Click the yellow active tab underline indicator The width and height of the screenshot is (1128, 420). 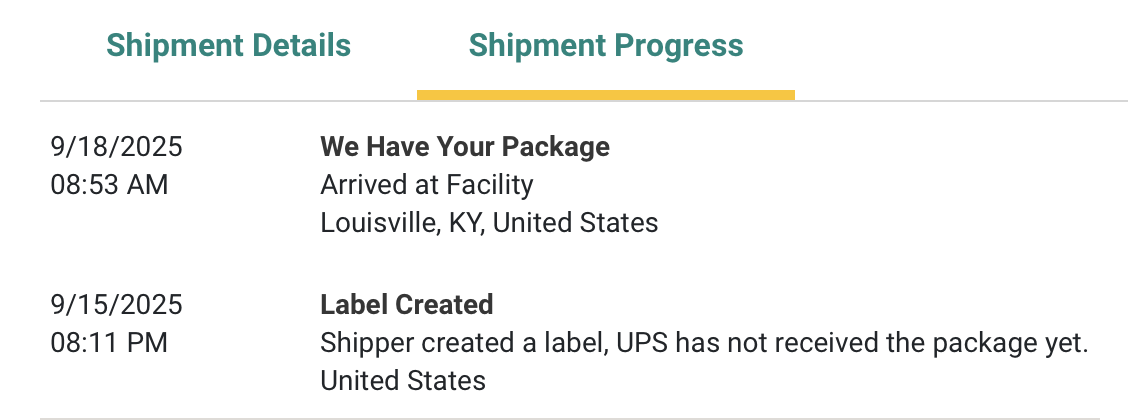pyautogui.click(x=605, y=95)
